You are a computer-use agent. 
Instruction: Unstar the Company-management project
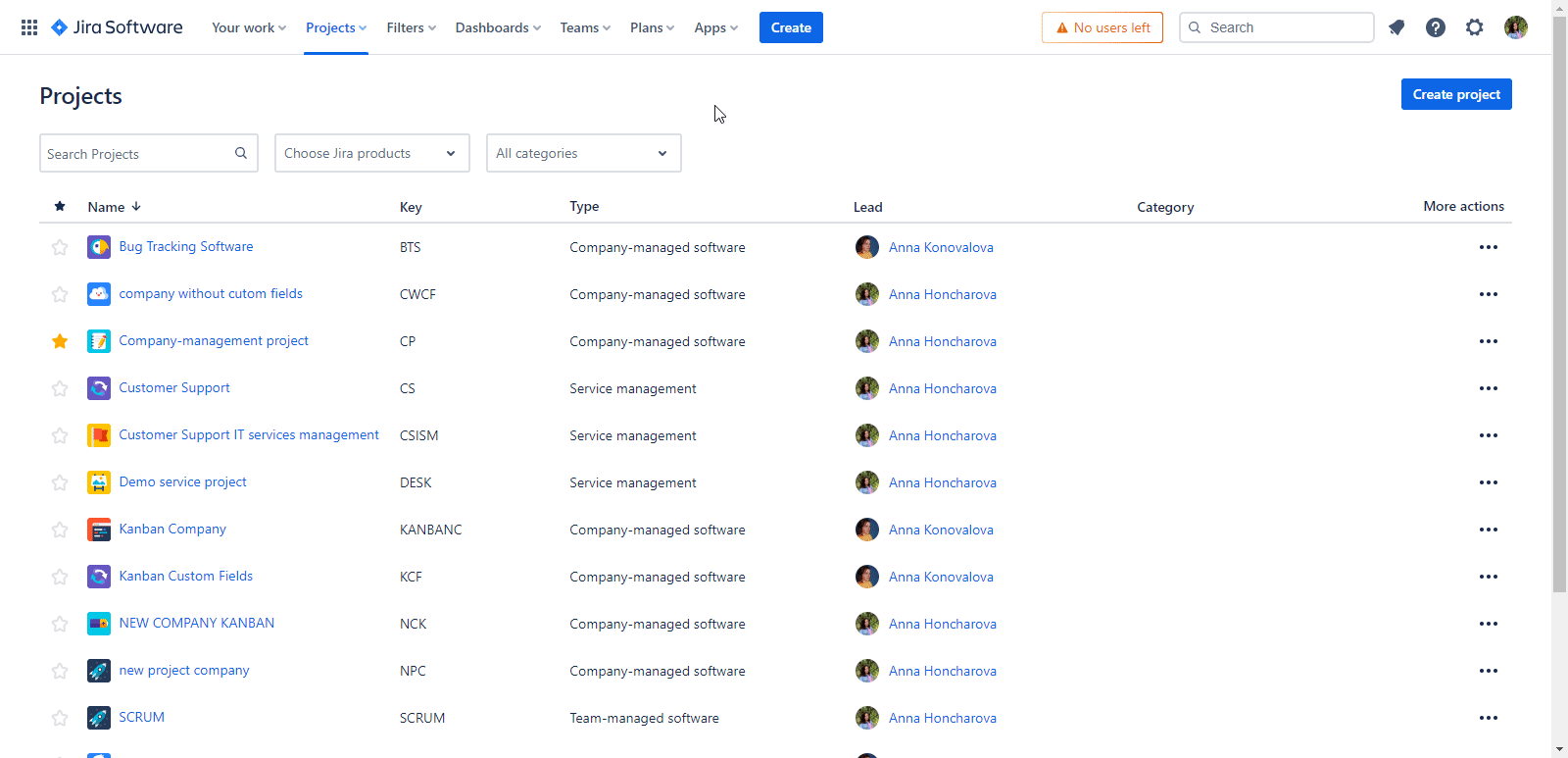[60, 341]
